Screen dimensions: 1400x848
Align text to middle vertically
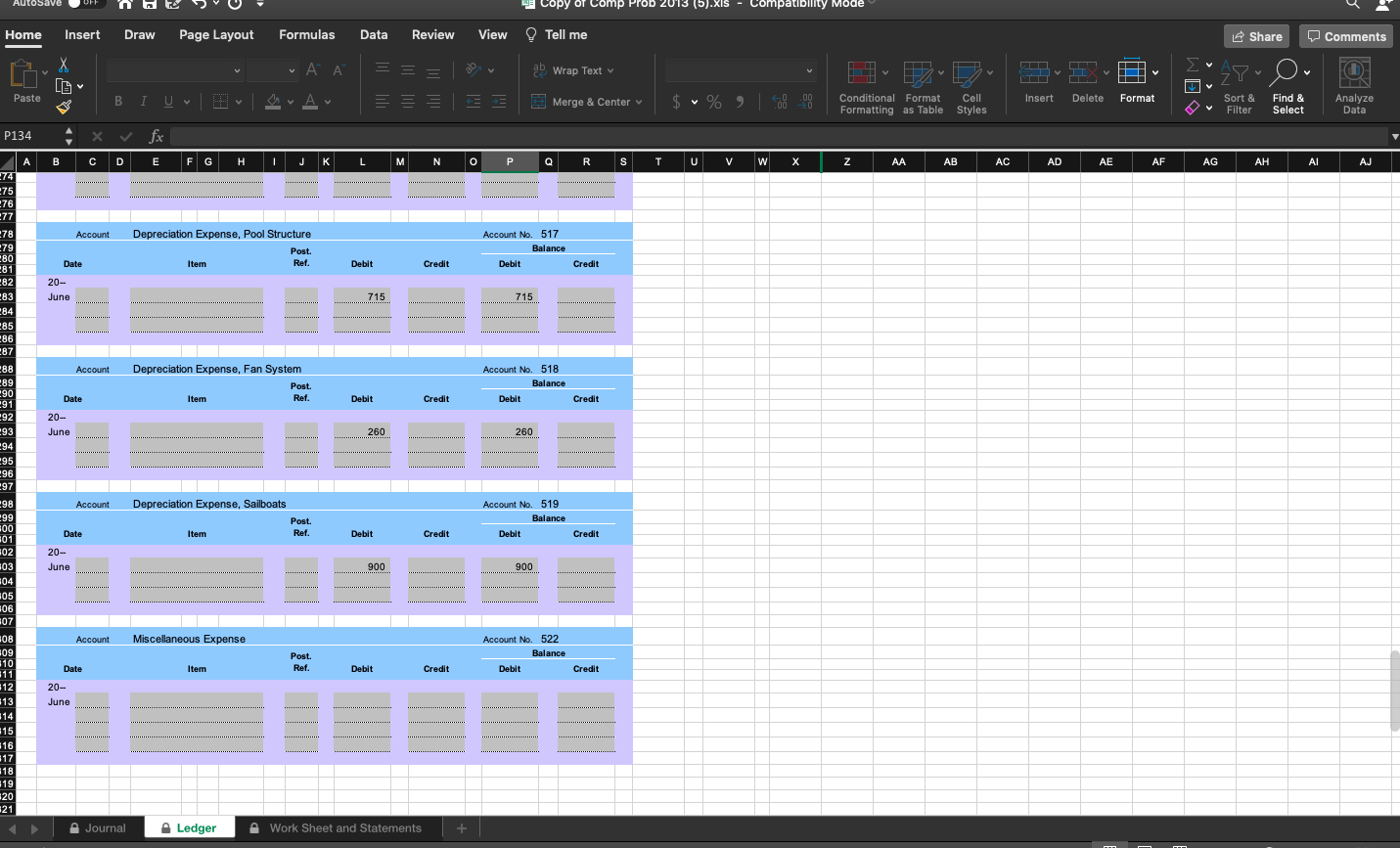pos(408,70)
